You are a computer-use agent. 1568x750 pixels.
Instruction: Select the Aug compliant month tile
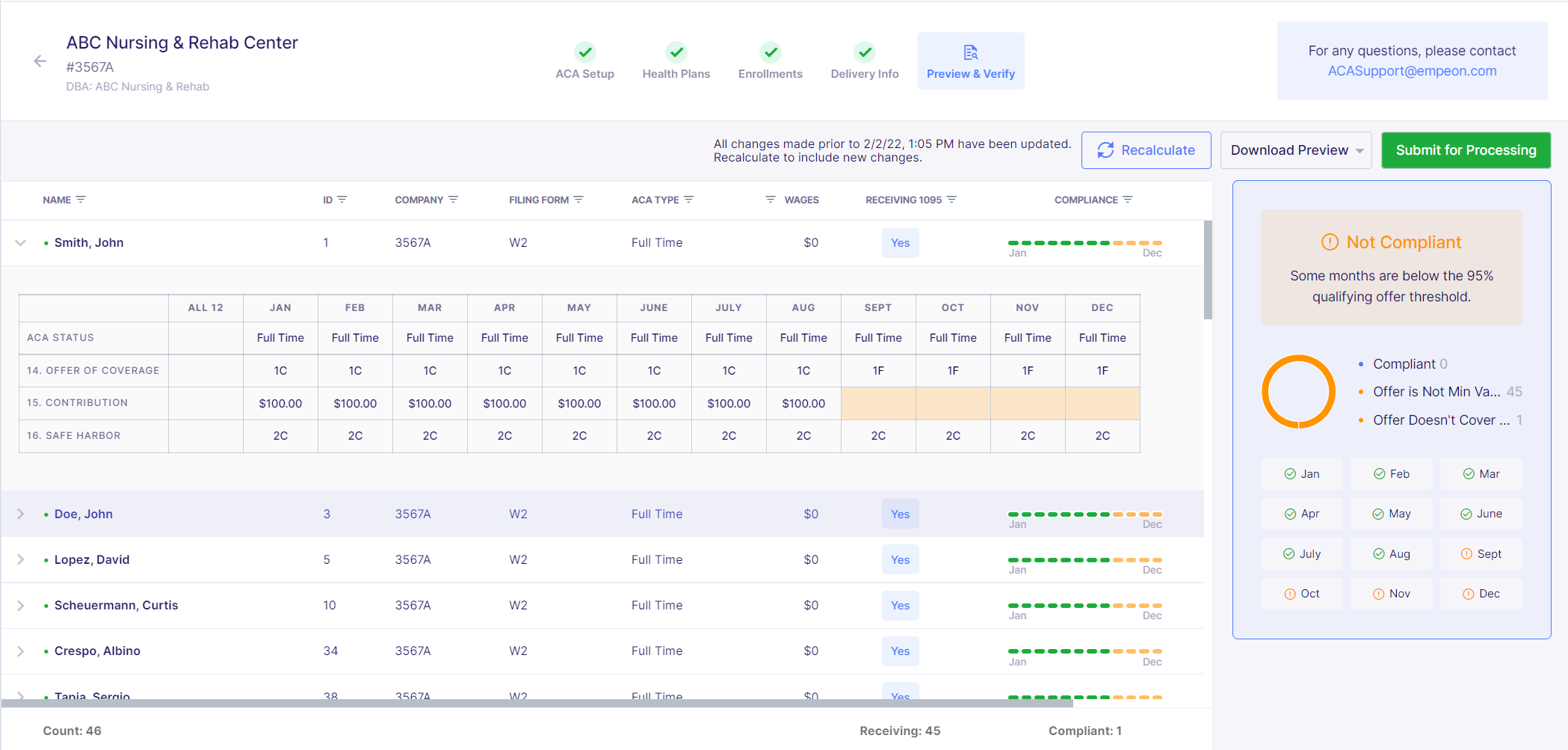coord(1392,554)
